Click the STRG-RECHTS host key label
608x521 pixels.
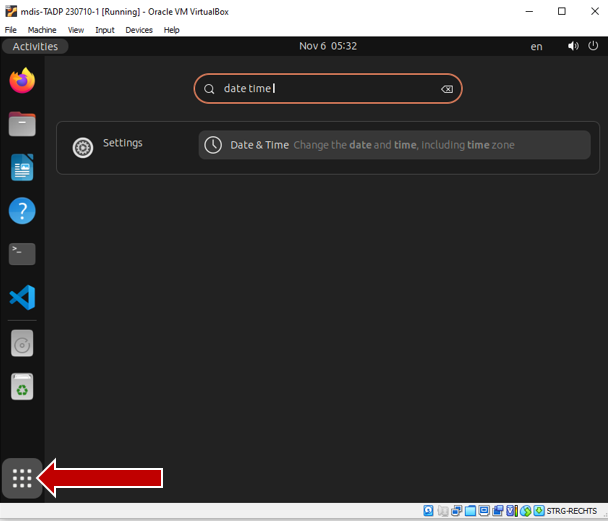click(572, 511)
